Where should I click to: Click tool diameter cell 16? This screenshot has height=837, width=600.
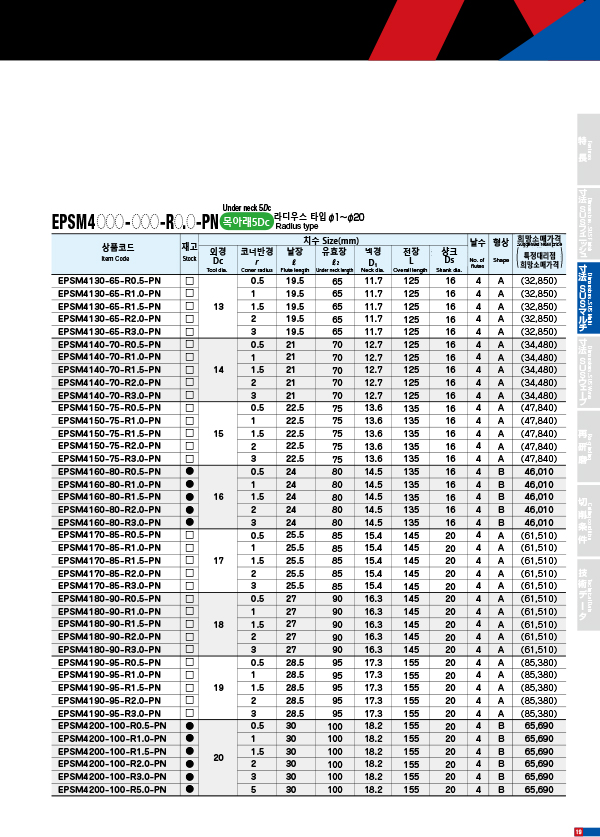click(x=218, y=497)
